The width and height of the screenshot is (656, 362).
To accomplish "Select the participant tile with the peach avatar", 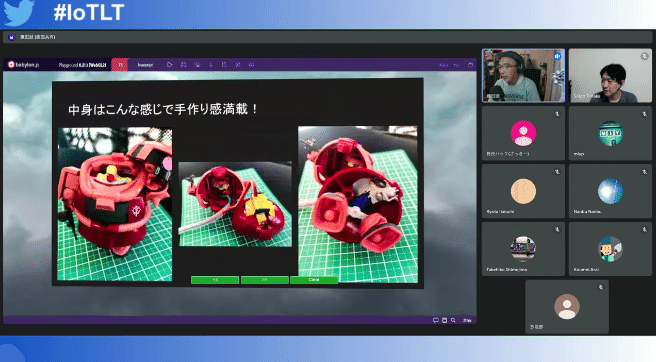I will [x=523, y=191].
